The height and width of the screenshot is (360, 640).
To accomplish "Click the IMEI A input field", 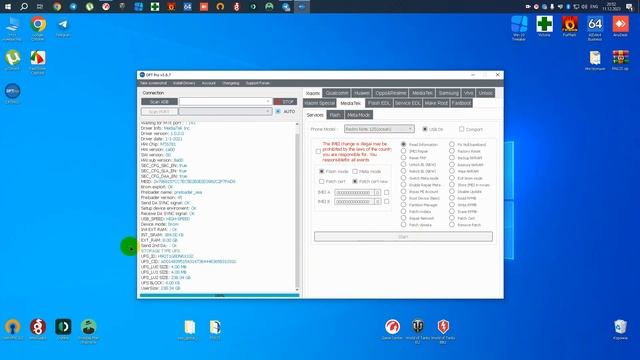I will (x=354, y=192).
